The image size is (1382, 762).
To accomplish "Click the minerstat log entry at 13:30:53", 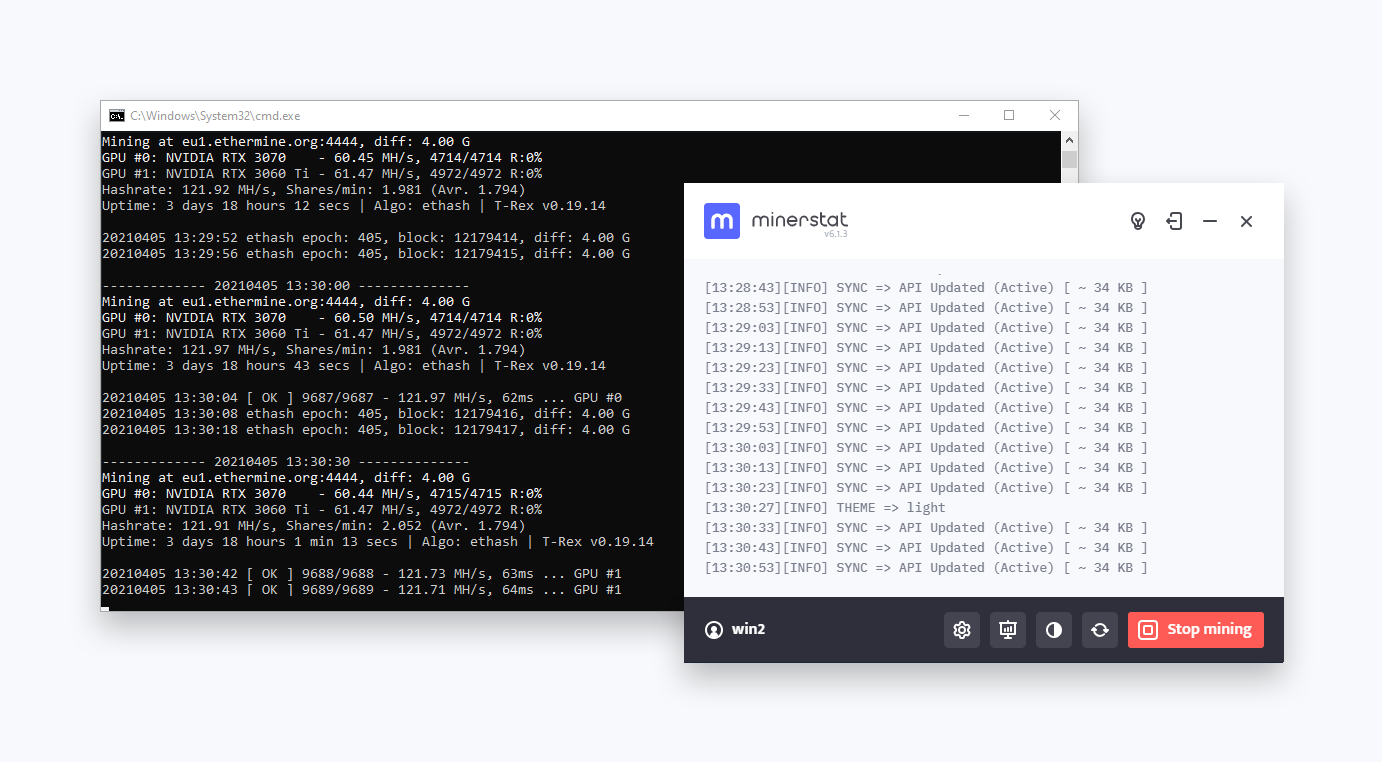I will 926,568.
